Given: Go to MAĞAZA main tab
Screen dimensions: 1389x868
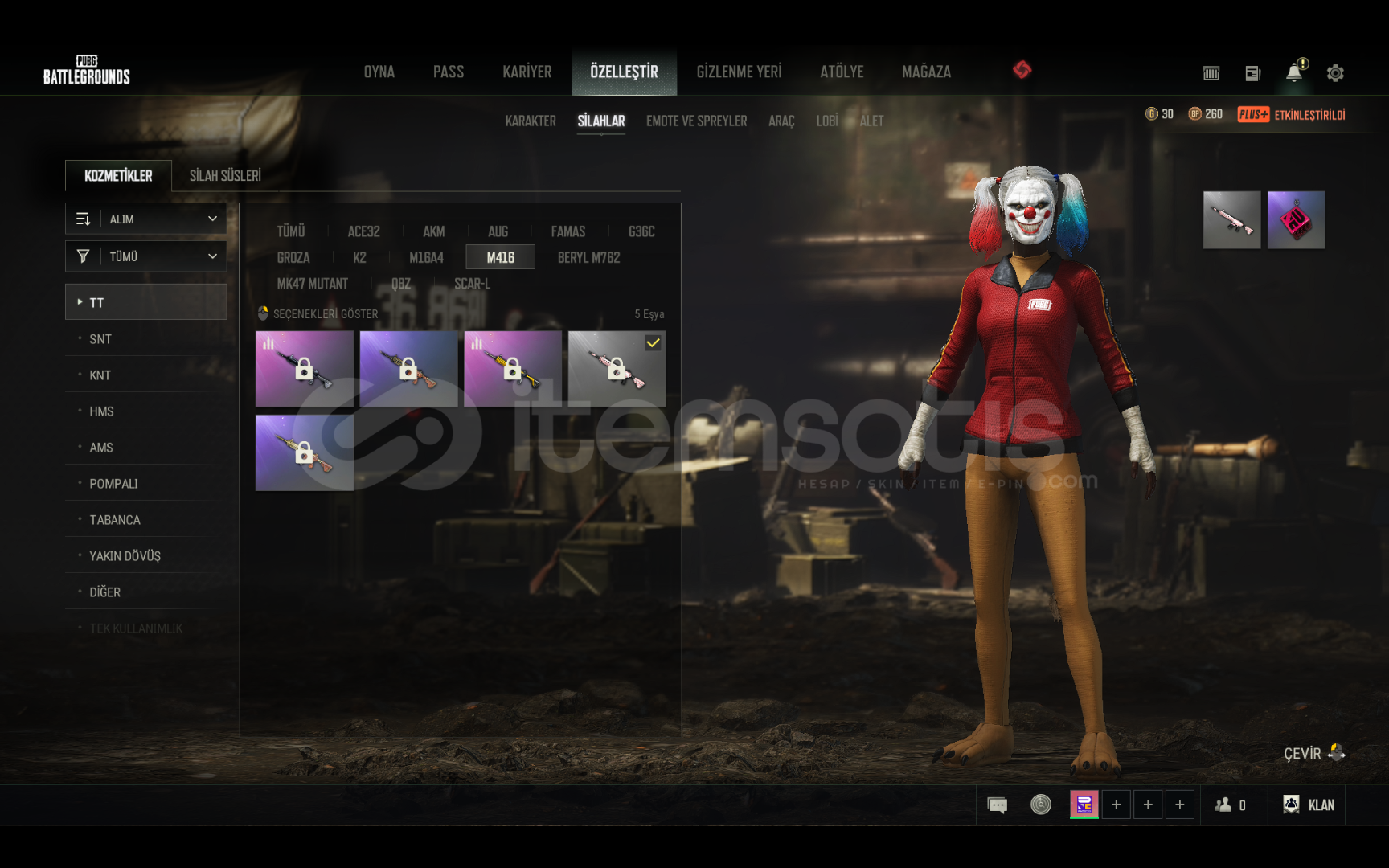Looking at the screenshot, I should point(926,72).
